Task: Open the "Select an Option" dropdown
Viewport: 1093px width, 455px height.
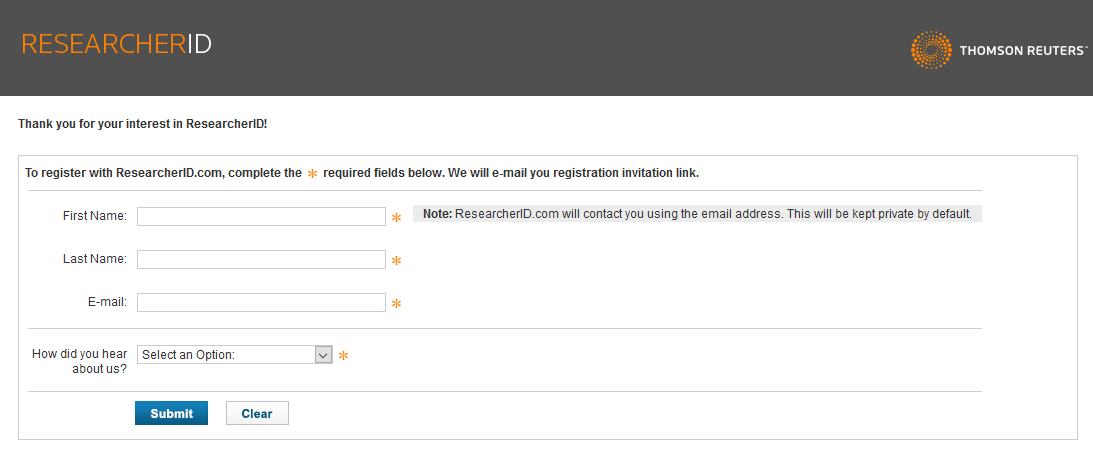Action: (x=234, y=355)
